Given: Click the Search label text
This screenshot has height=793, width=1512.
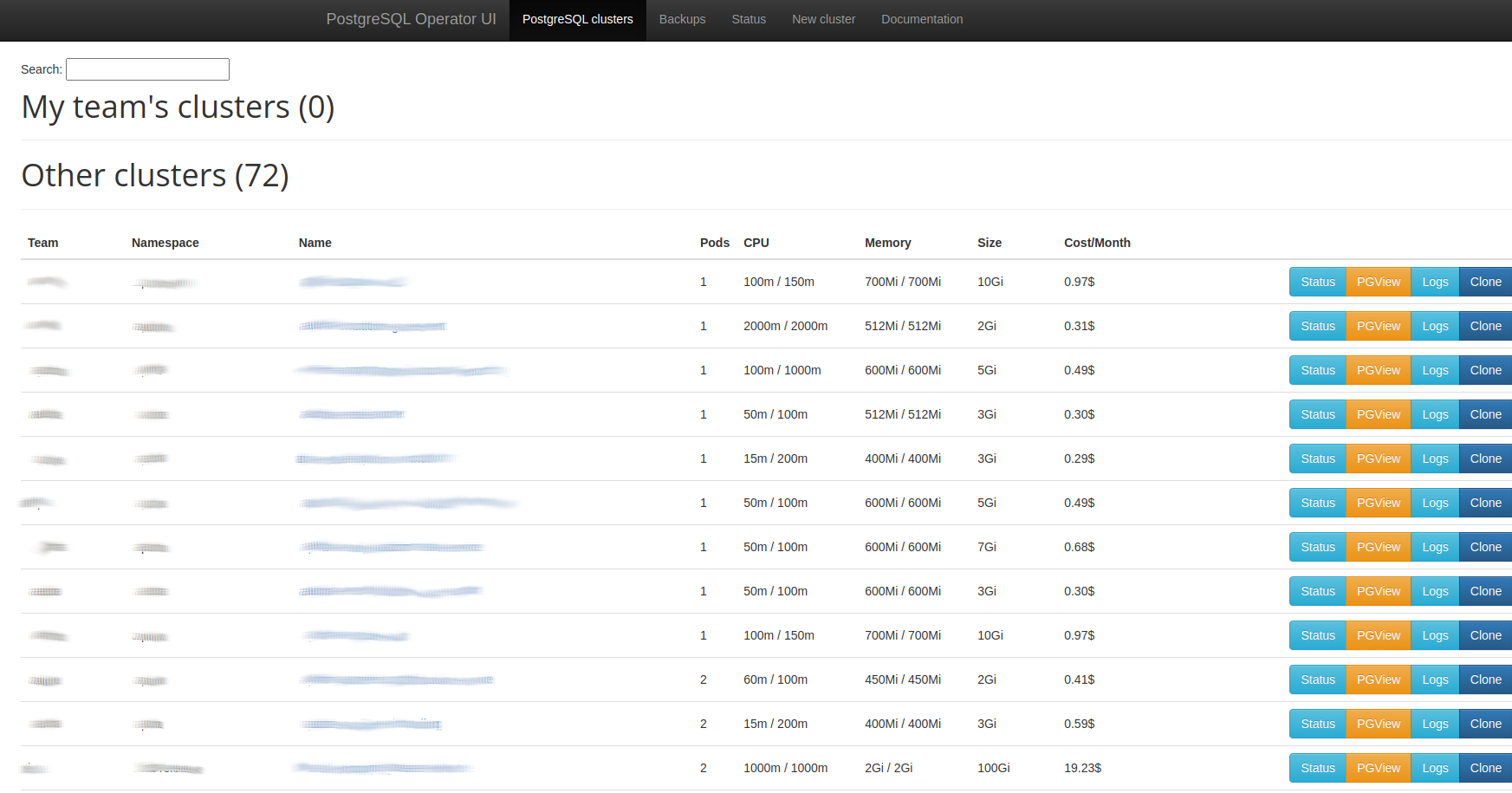Looking at the screenshot, I should 42,69.
